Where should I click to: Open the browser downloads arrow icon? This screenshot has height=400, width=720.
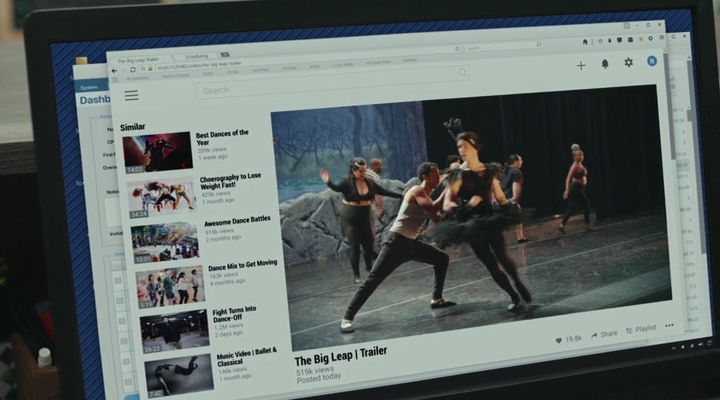(x=610, y=41)
